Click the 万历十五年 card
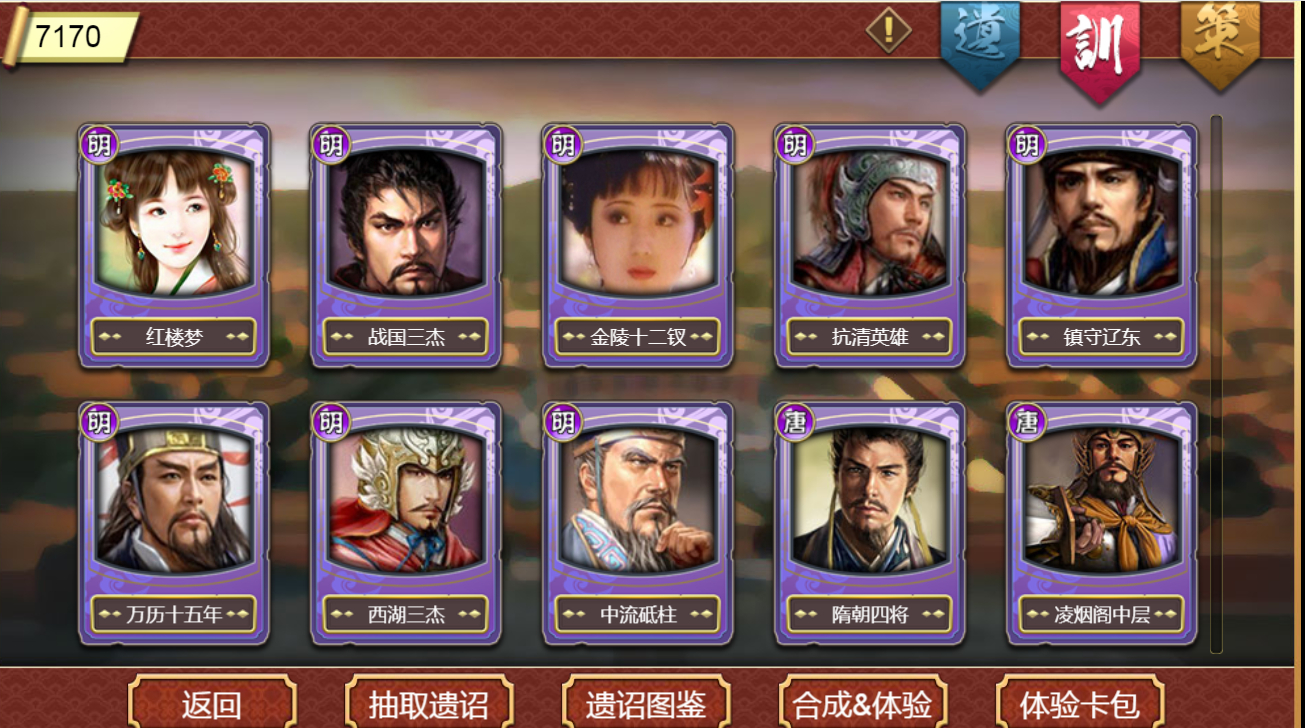This screenshot has width=1305, height=728. pos(174,524)
